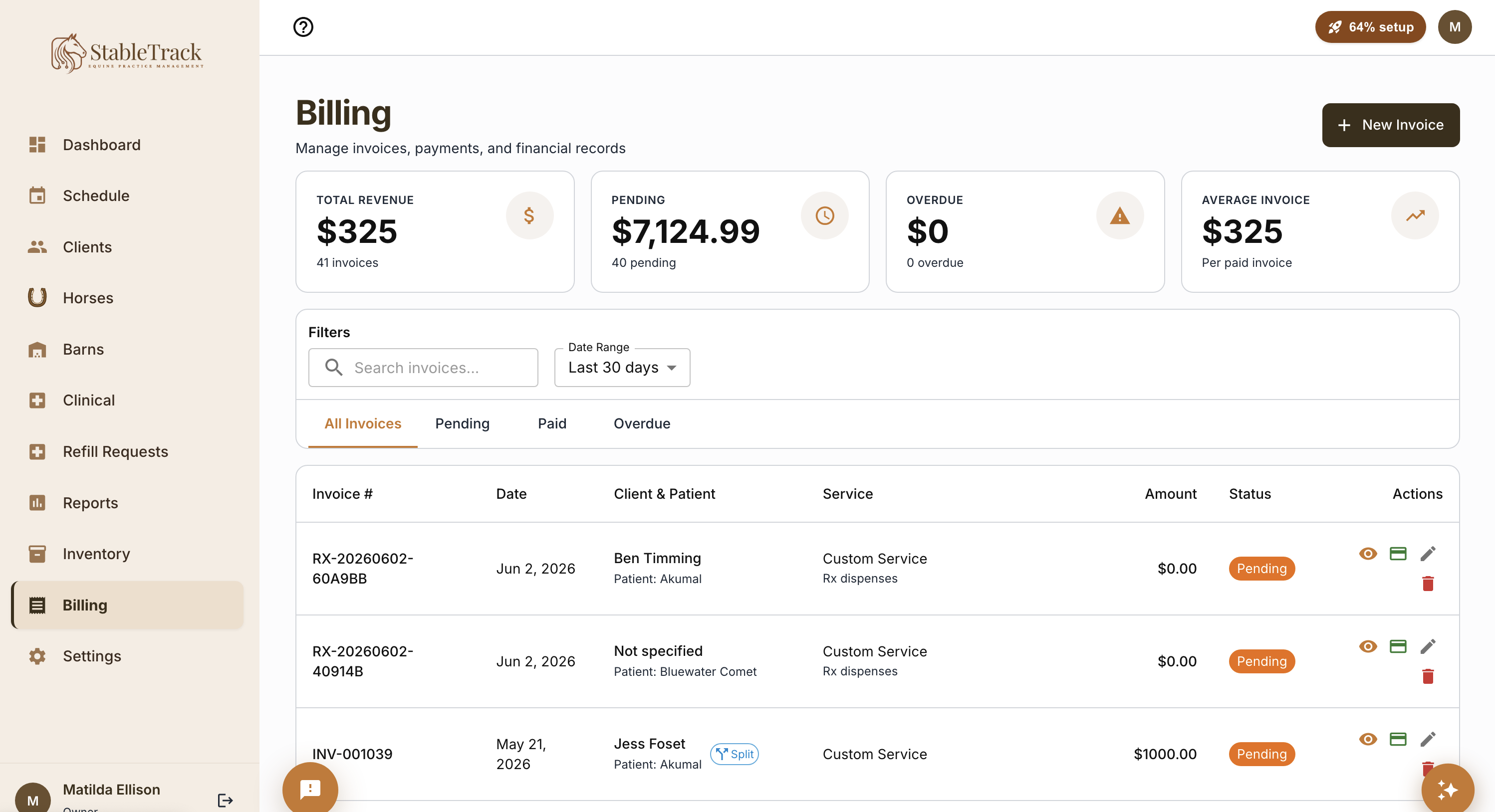1495x812 pixels.
Task: Create a New Invoice
Action: (x=1391, y=125)
